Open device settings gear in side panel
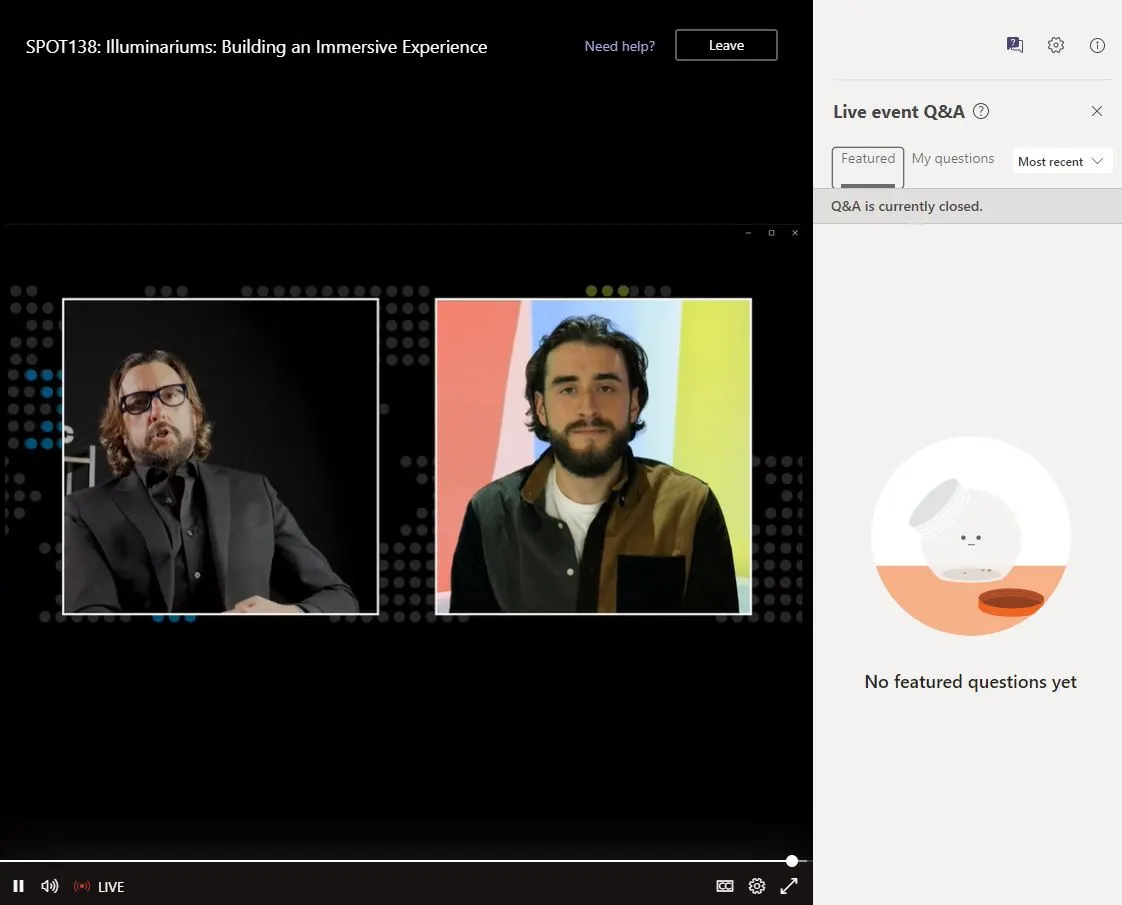Screen dimensions: 1122x905 pyautogui.click(x=1055, y=45)
